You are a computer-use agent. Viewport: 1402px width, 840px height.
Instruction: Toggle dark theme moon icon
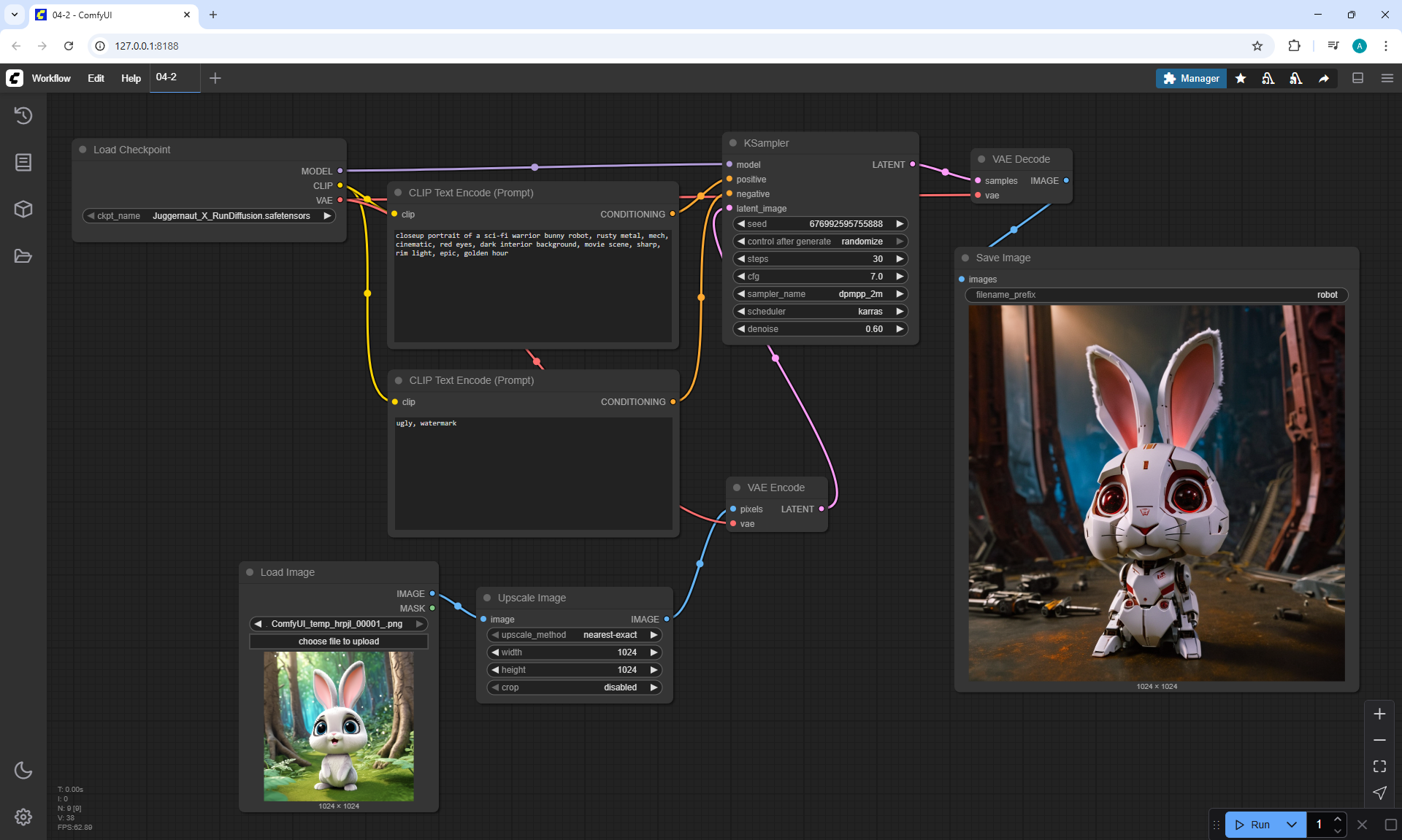click(23, 770)
